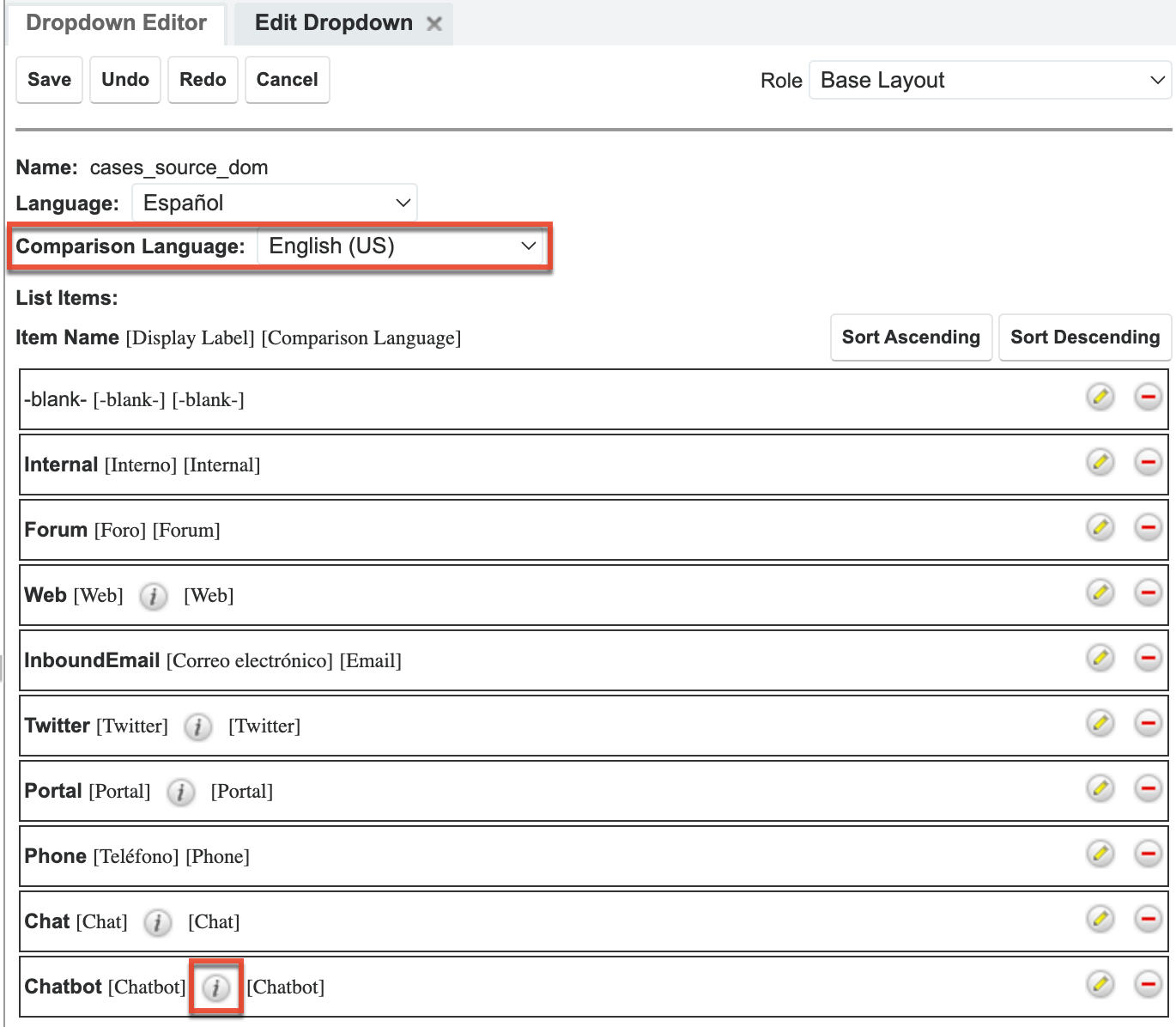This screenshot has width=1176, height=1027.
Task: Edit the InboundEmail item using pencil icon
Action: pos(1100,658)
